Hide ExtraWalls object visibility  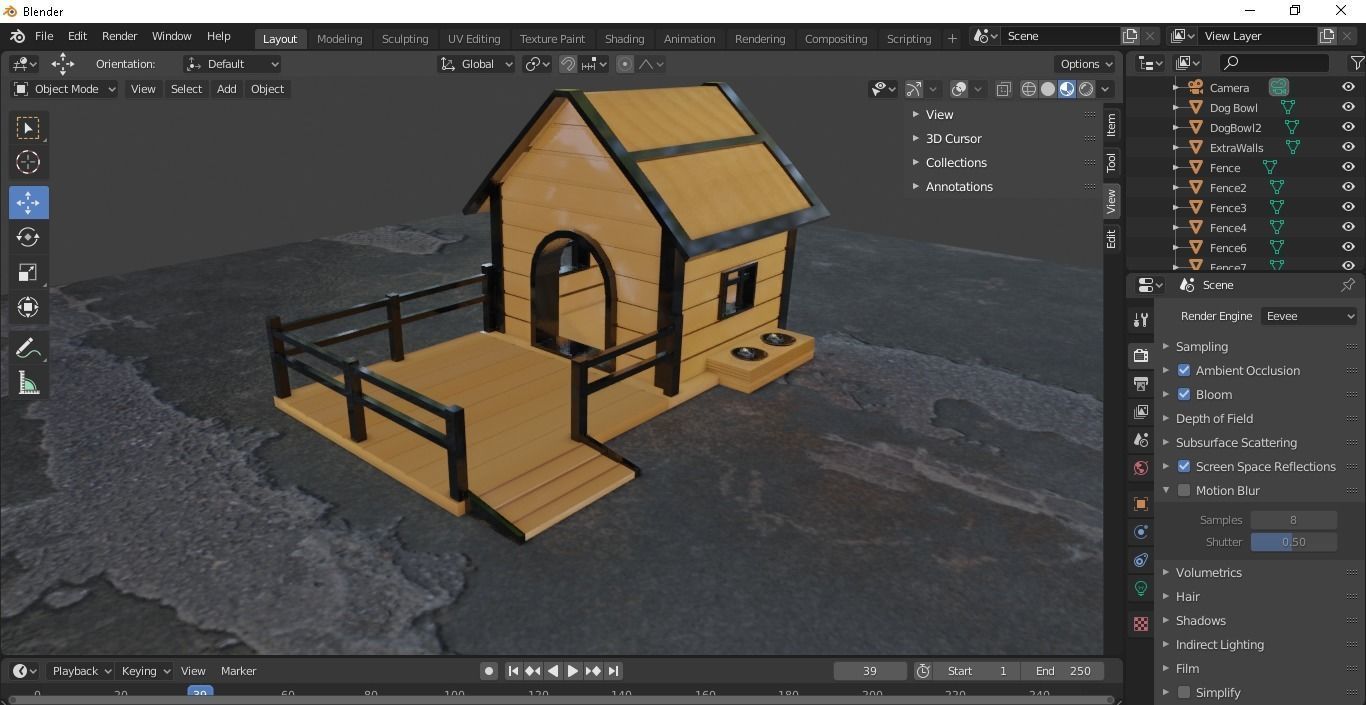[x=1348, y=147]
